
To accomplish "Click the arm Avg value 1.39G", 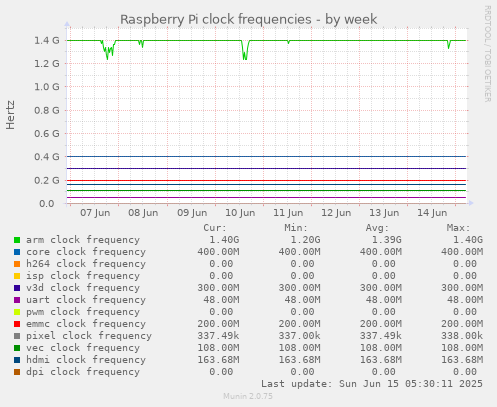I will (x=387, y=240).
